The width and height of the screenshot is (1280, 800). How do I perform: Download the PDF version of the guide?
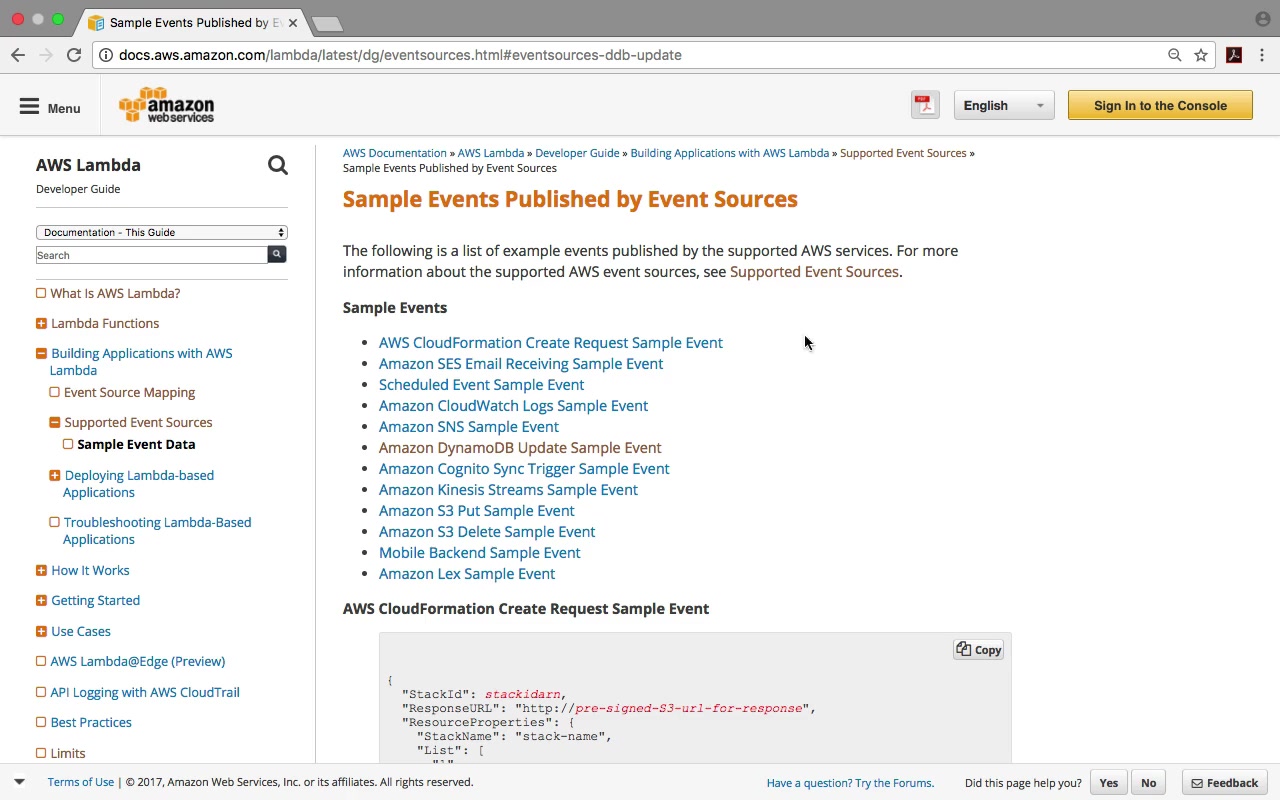925,105
